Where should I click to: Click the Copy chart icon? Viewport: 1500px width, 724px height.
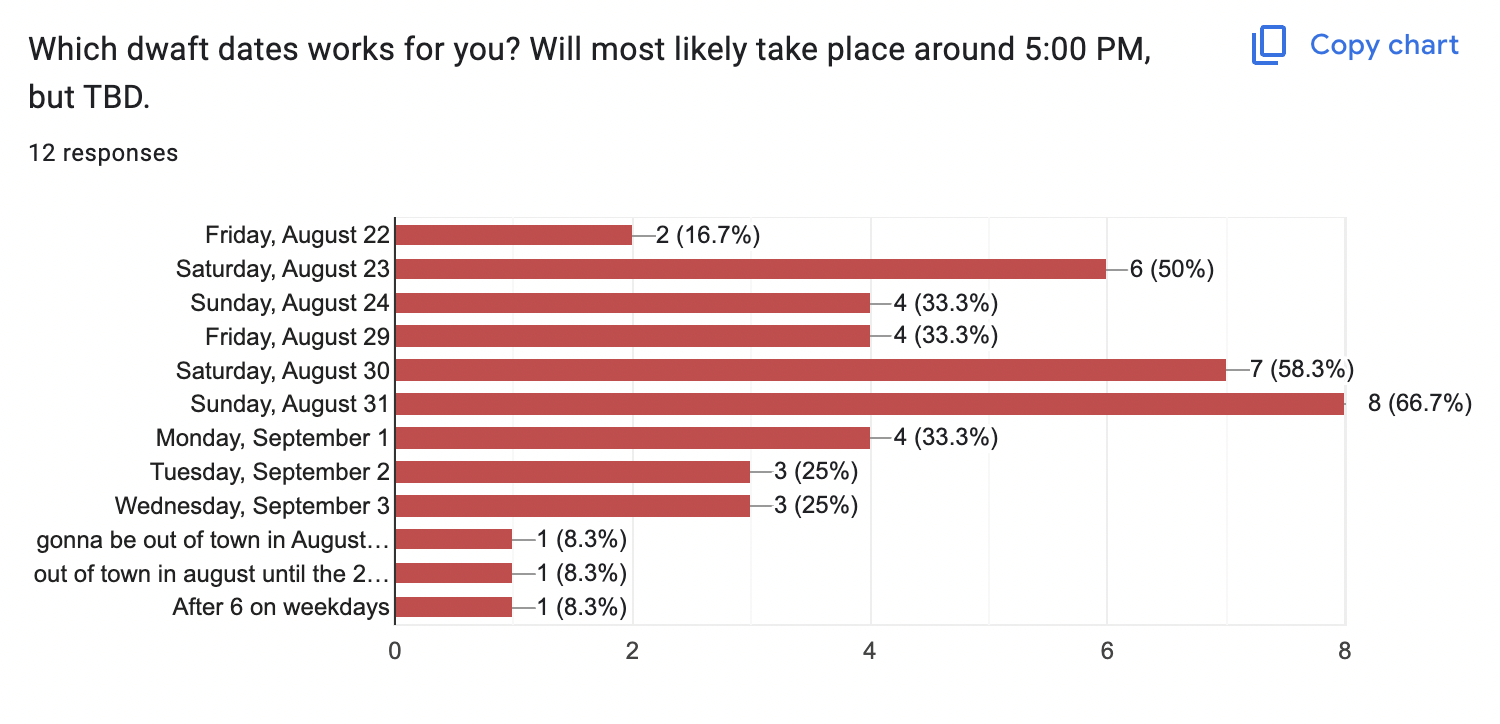[x=1269, y=46]
